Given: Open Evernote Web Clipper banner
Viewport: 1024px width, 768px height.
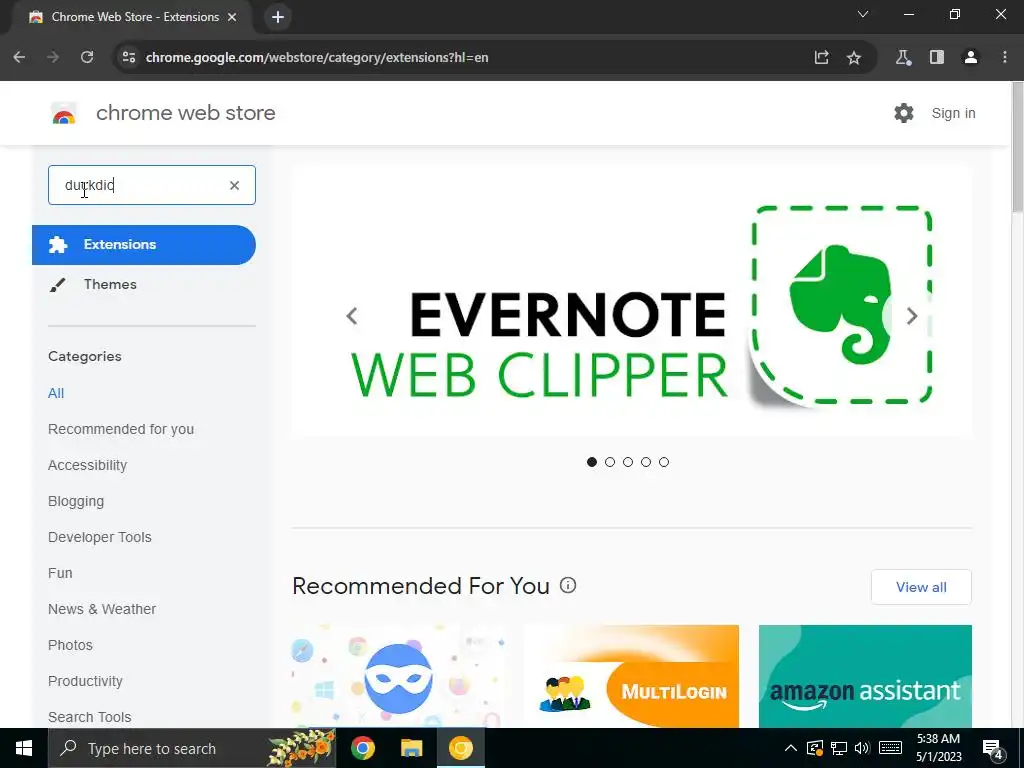Looking at the screenshot, I should point(632,301).
